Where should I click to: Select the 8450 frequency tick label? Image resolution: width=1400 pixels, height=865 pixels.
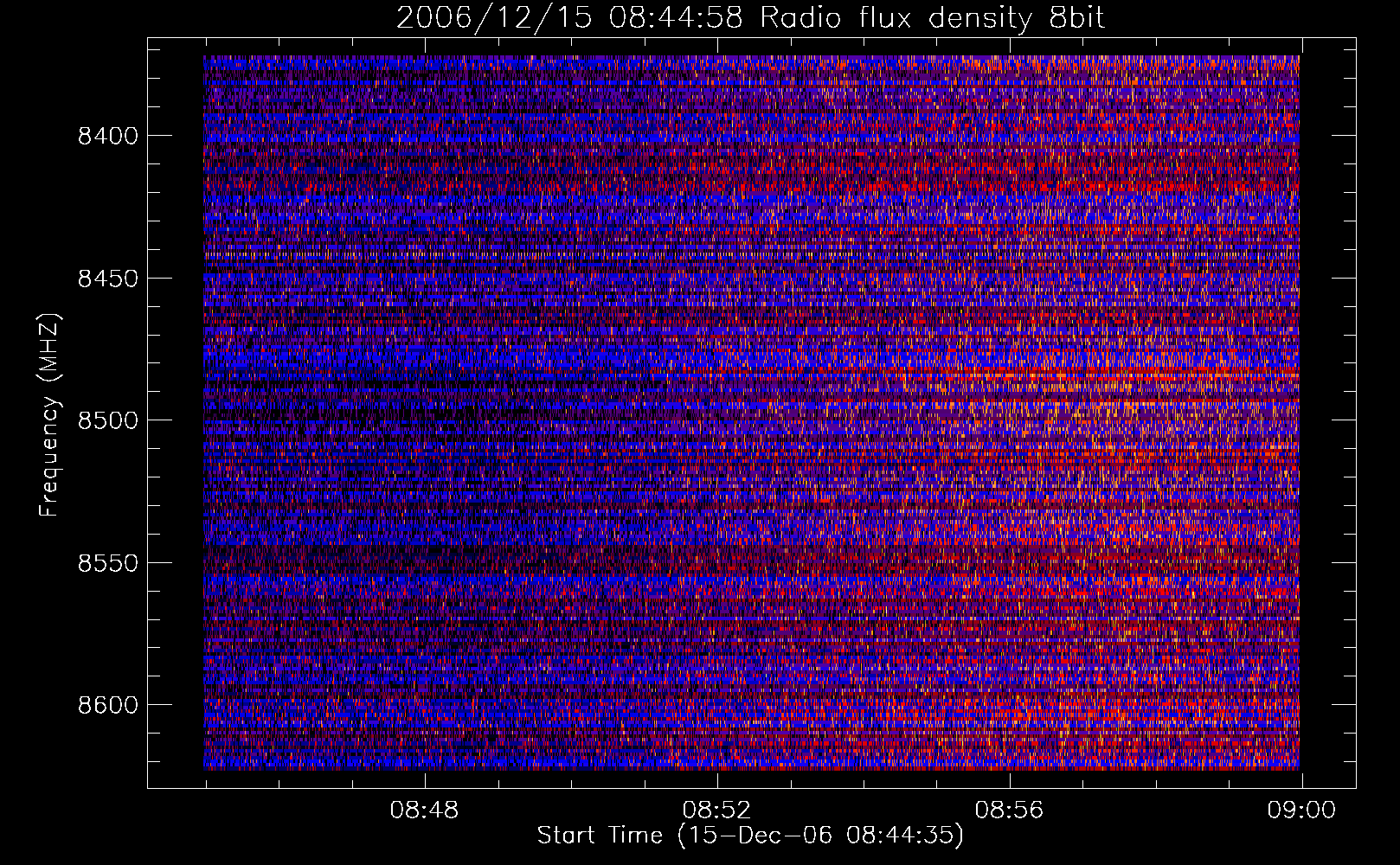pos(108,279)
